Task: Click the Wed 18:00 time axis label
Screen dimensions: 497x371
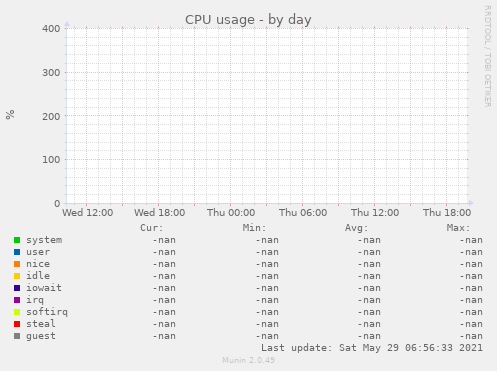Action: click(159, 212)
